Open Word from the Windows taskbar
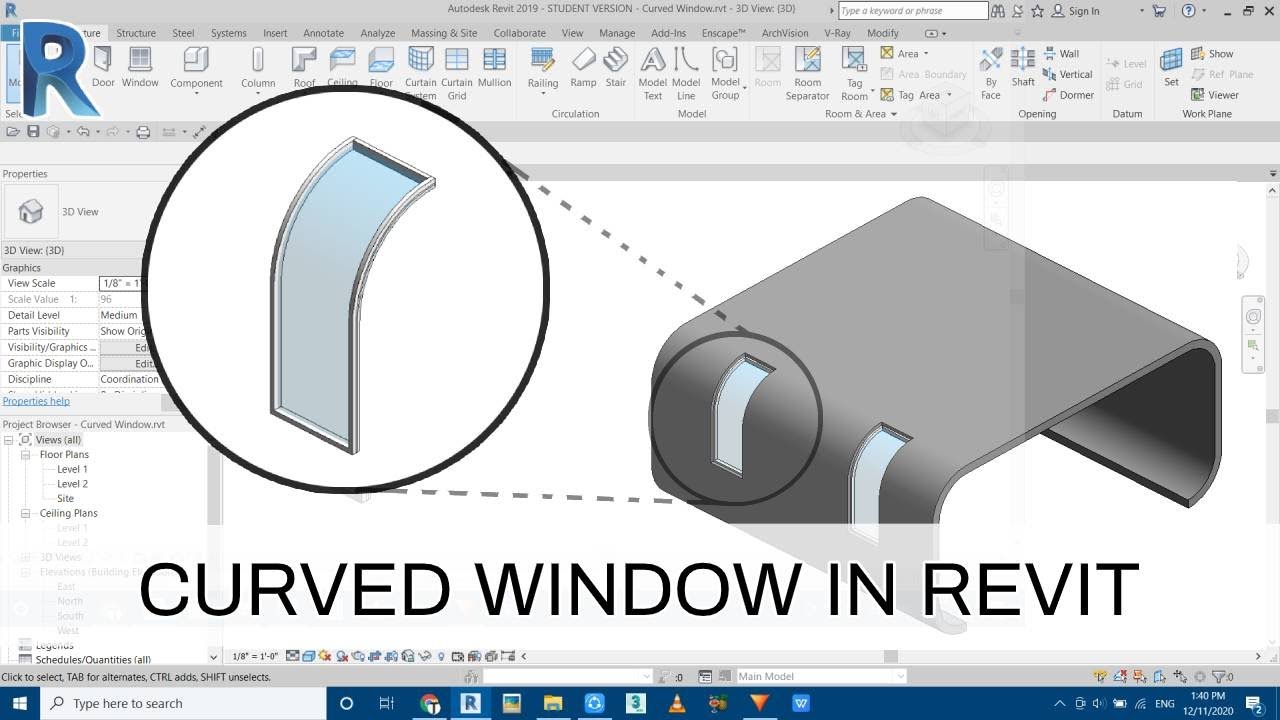The image size is (1280, 720). click(x=800, y=703)
